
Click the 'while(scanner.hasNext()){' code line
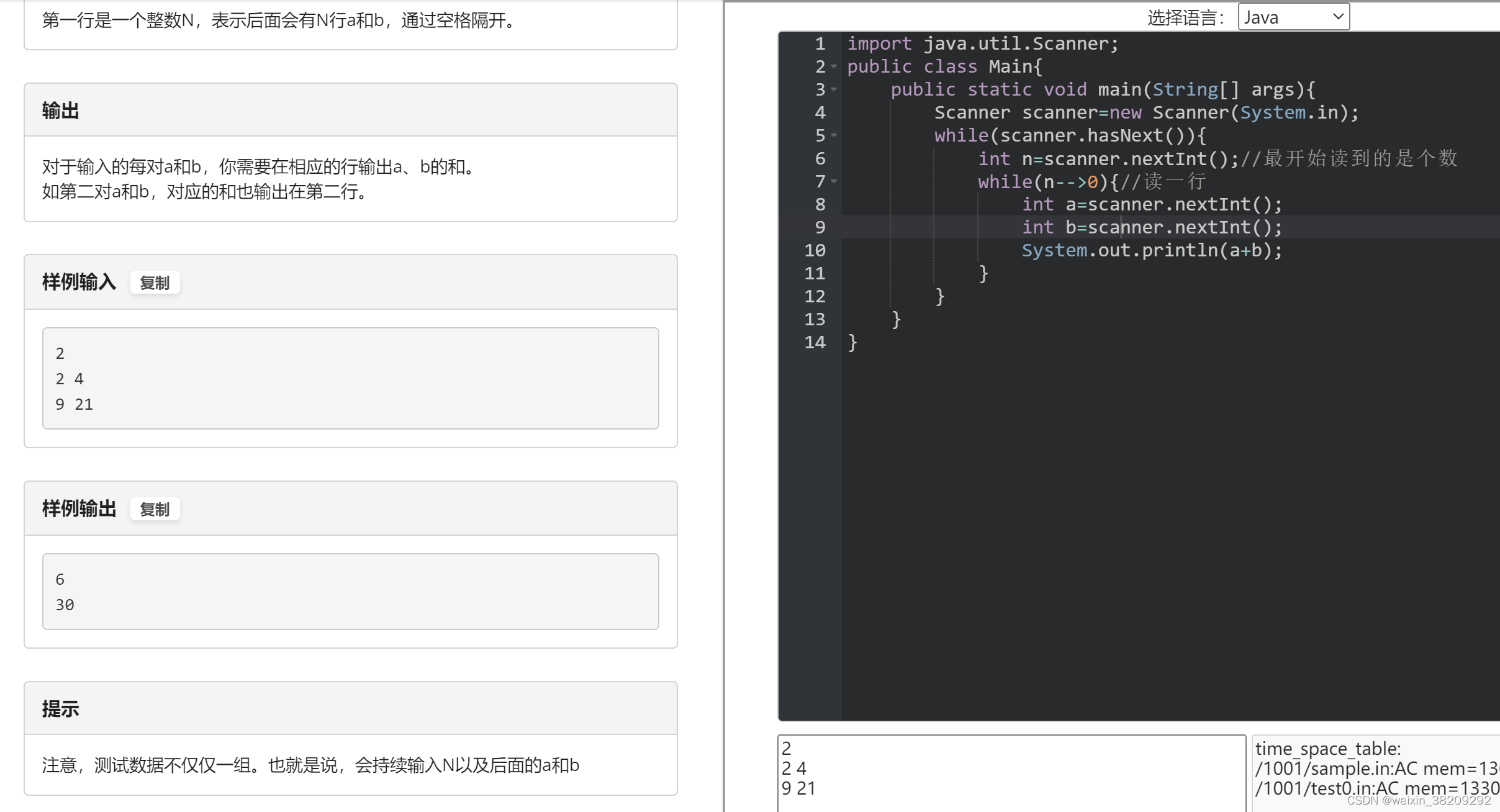click(1070, 135)
